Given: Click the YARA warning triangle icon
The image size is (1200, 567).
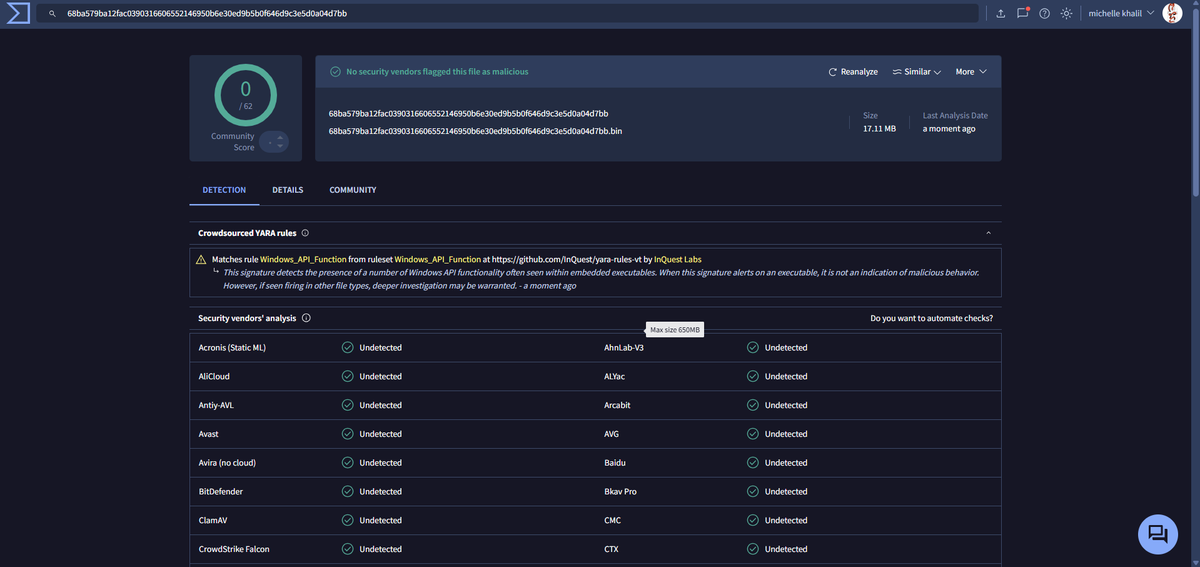Looking at the screenshot, I should point(201,260).
